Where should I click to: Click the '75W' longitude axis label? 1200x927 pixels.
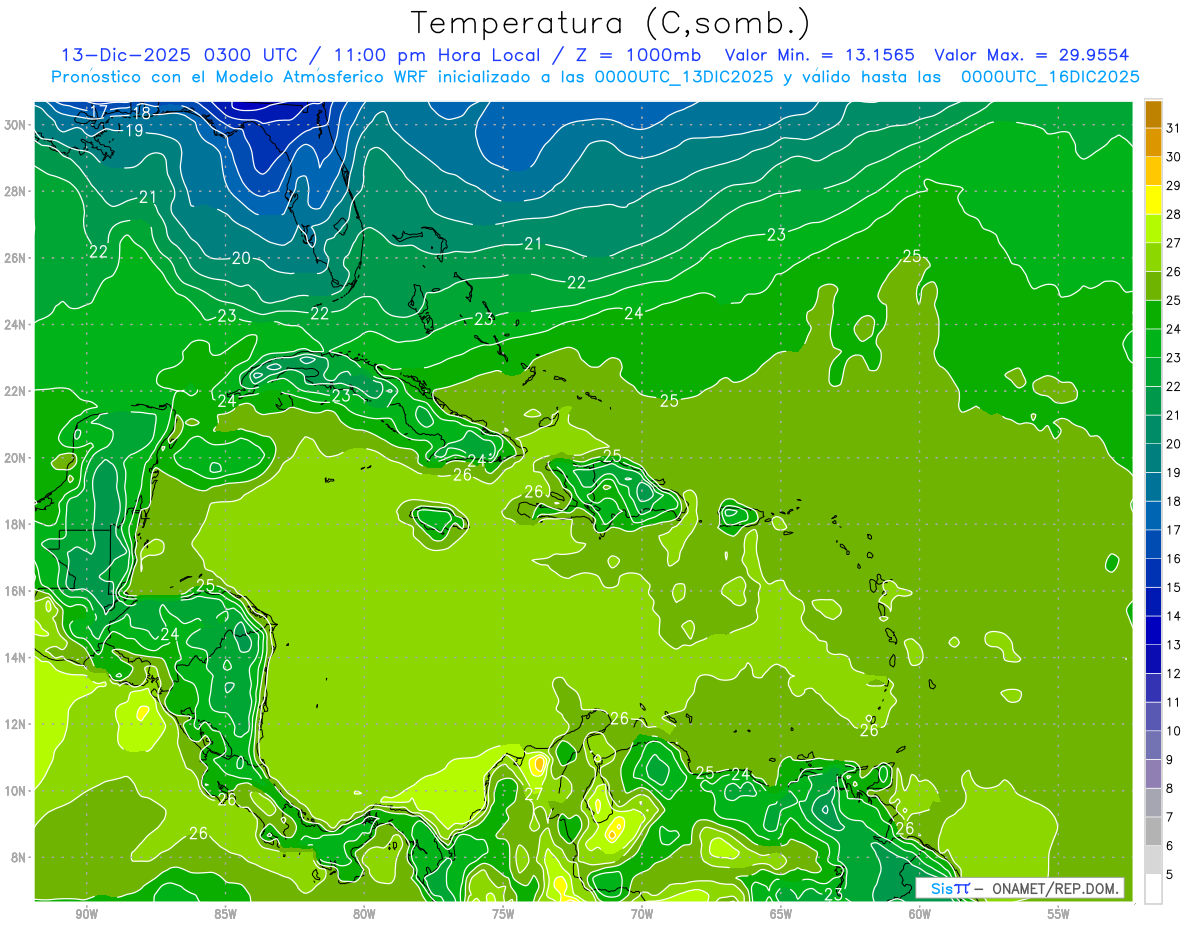503,914
